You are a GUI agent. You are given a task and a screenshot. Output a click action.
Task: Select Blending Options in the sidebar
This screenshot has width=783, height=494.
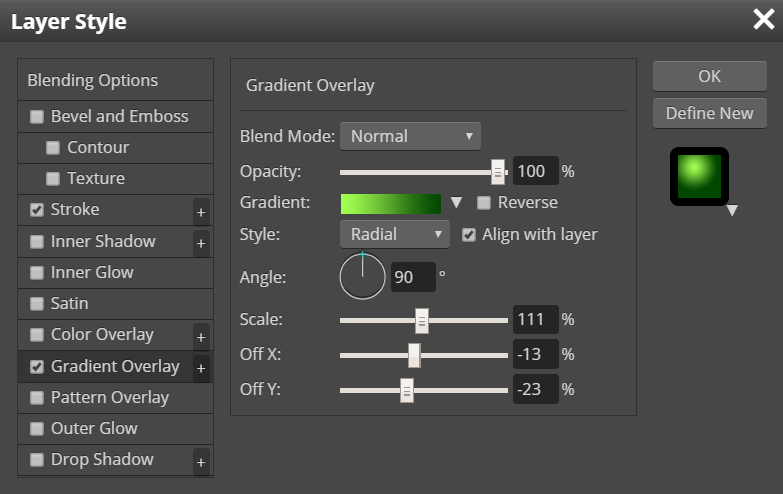(92, 80)
